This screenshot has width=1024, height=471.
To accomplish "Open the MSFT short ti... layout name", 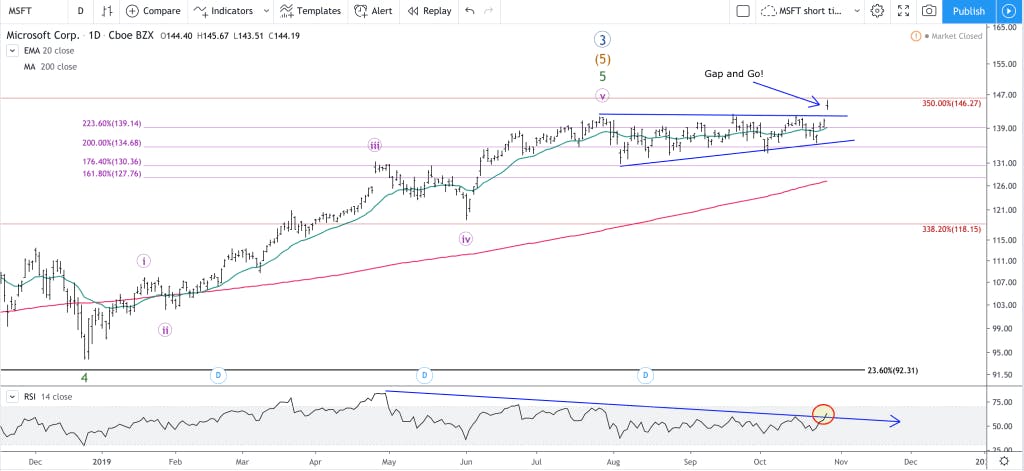I will (810, 11).
